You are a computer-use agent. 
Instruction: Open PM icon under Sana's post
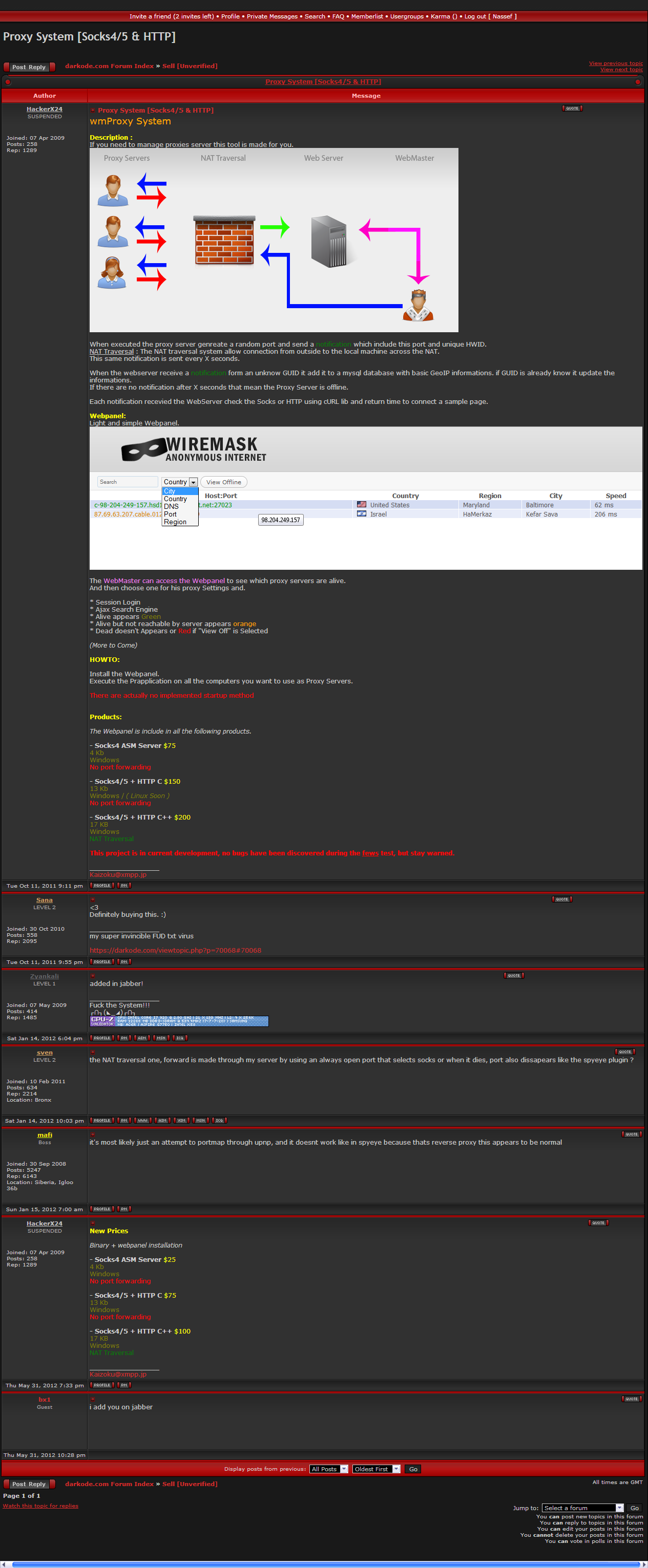(x=124, y=962)
